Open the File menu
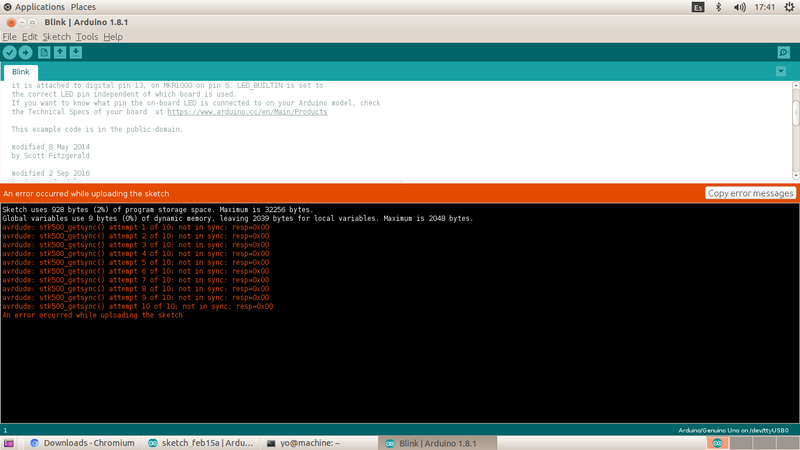Image resolution: width=800 pixels, height=450 pixels. 9,37
